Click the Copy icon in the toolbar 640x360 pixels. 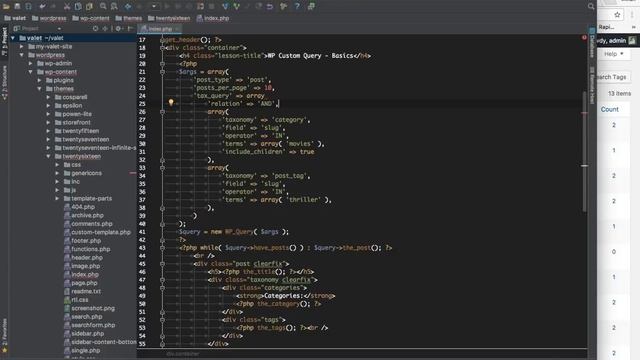pyautogui.click(x=78, y=7)
